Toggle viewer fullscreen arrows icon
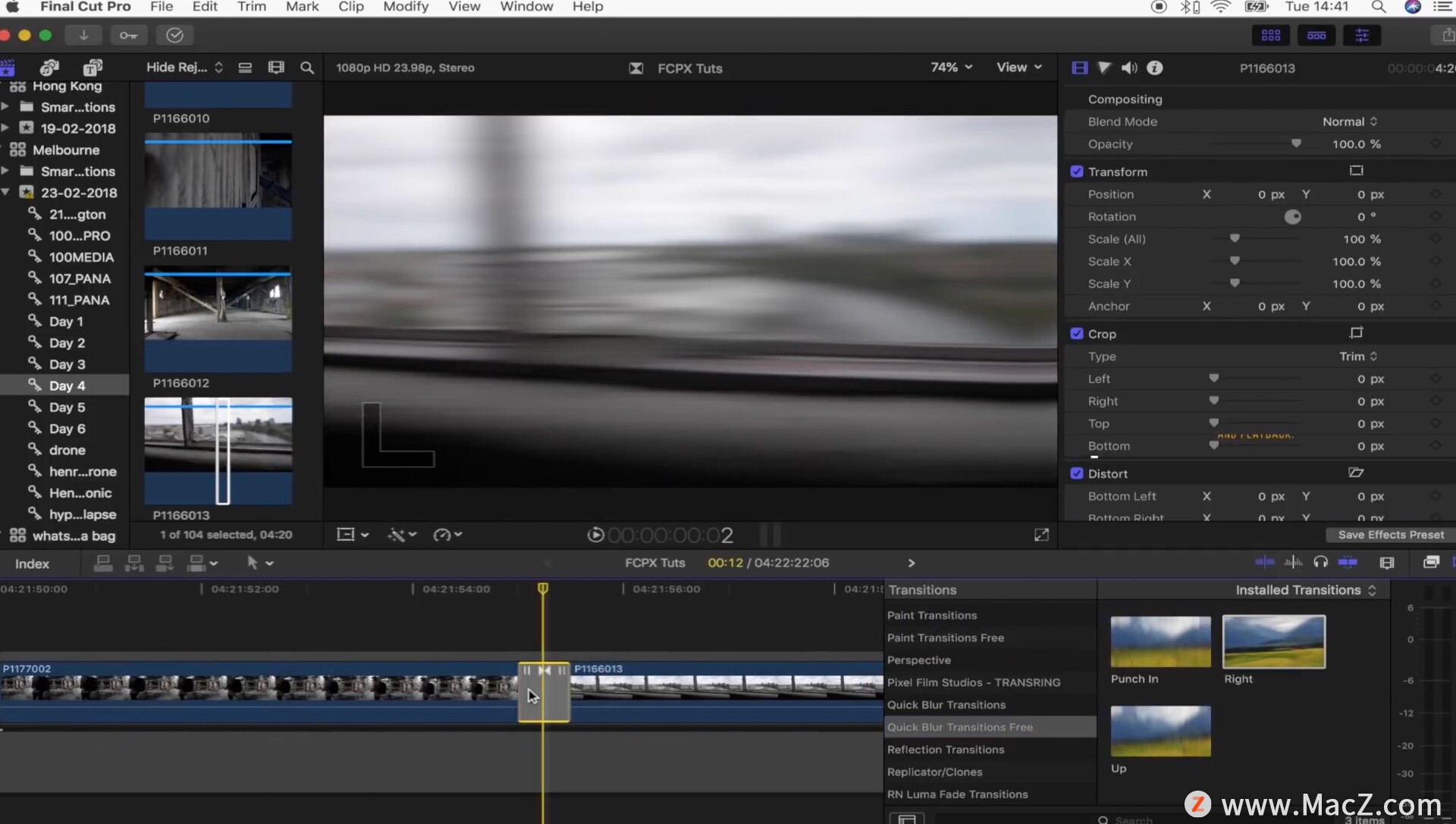The height and width of the screenshot is (824, 1456). coord(1041,535)
